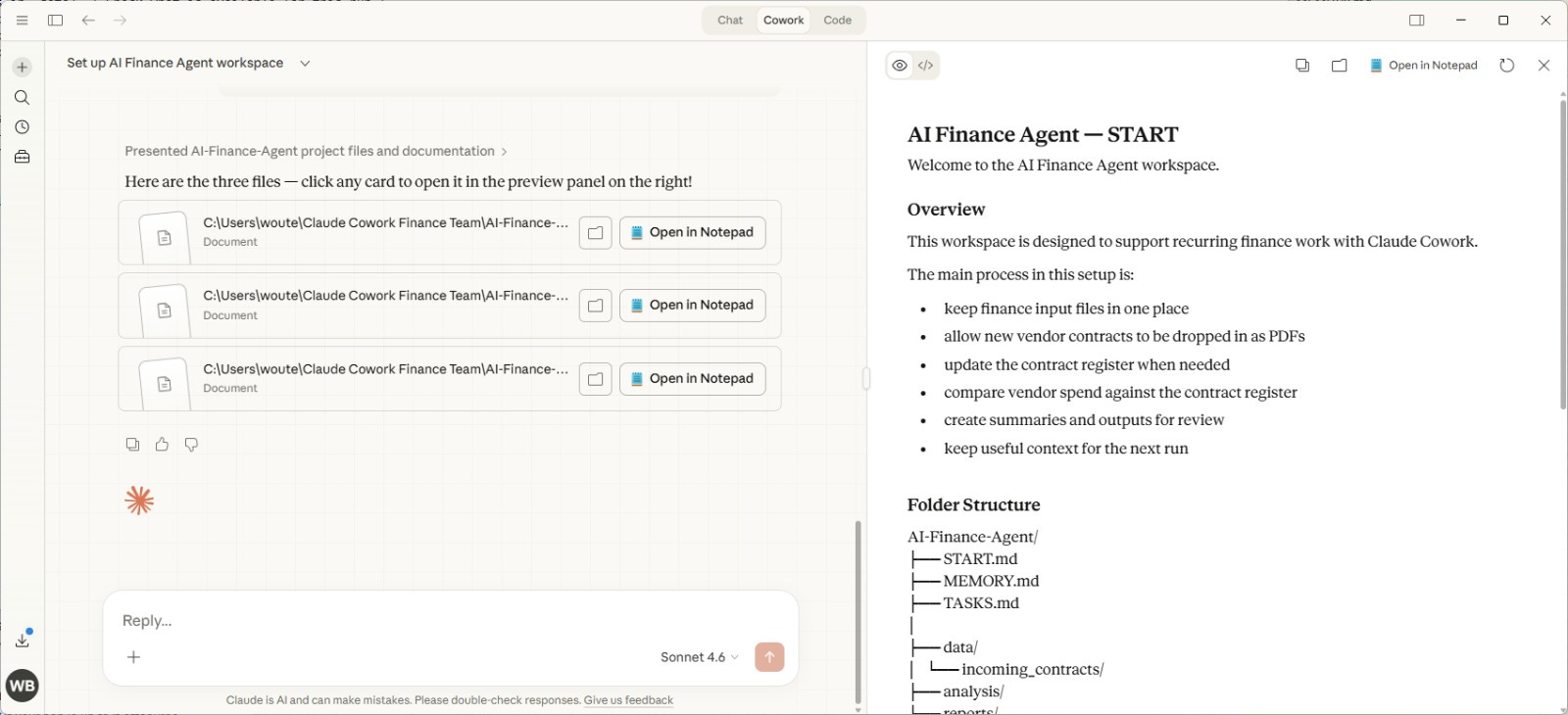Open the second file in Notepad

pyautogui.click(x=693, y=306)
